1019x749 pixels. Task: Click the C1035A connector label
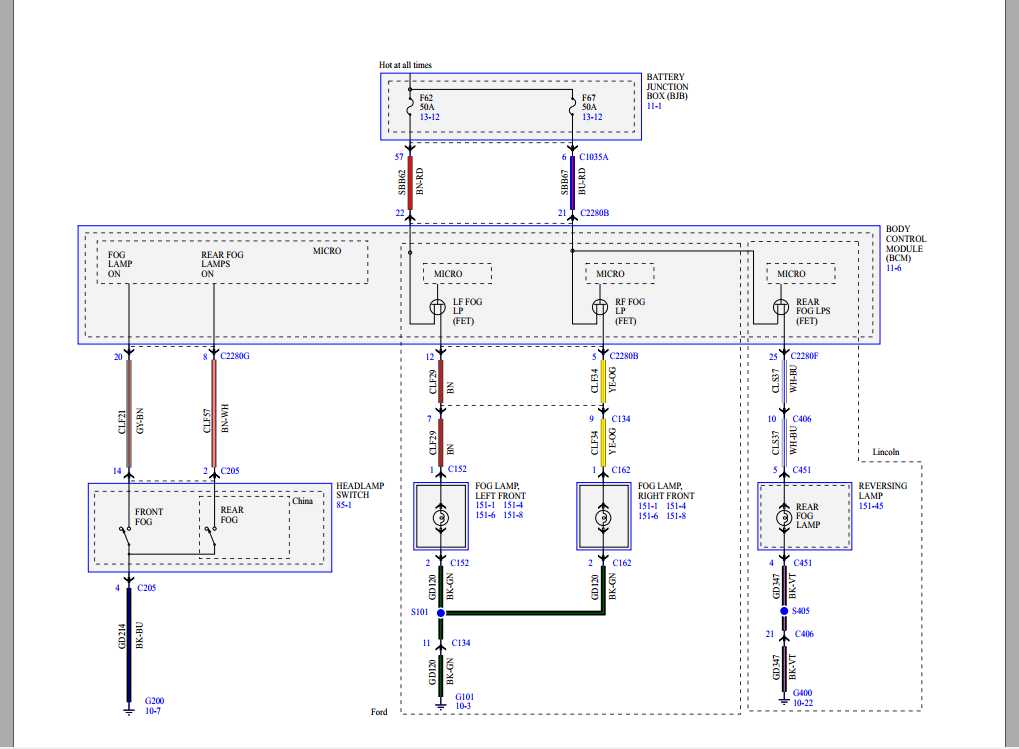[x=594, y=157]
